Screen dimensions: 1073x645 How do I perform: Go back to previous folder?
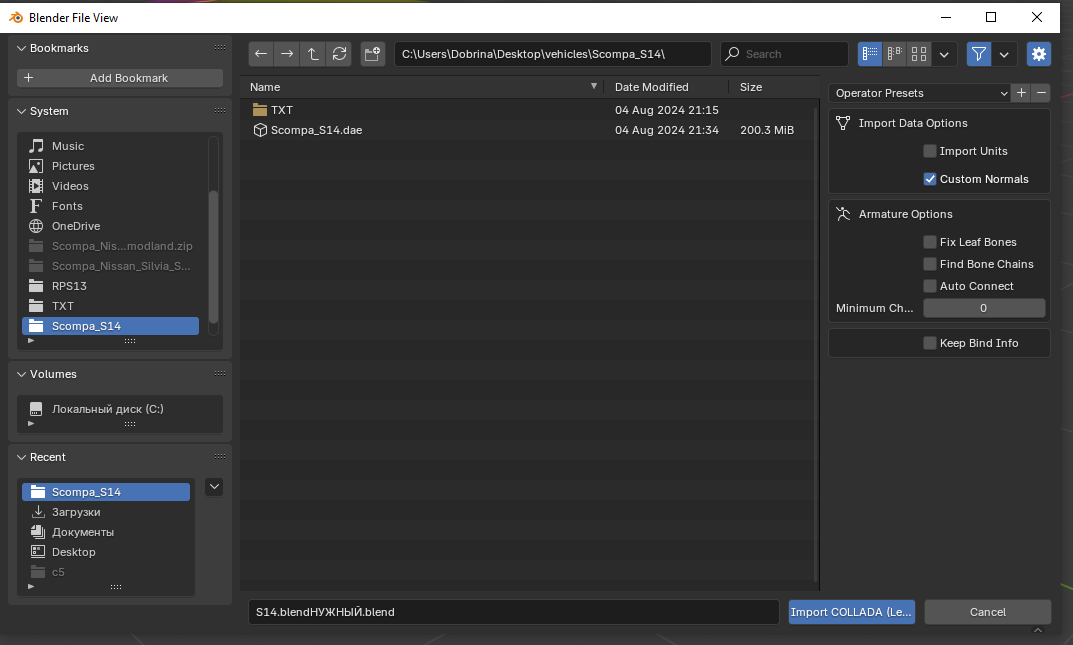click(x=261, y=54)
